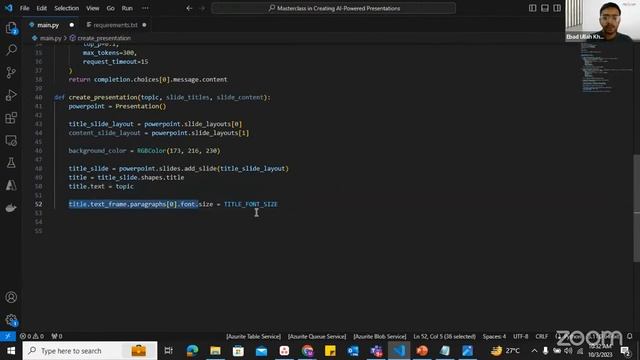Click main.py in the breadcrumb
Viewport: 640px width, 360px height.
tap(50, 38)
